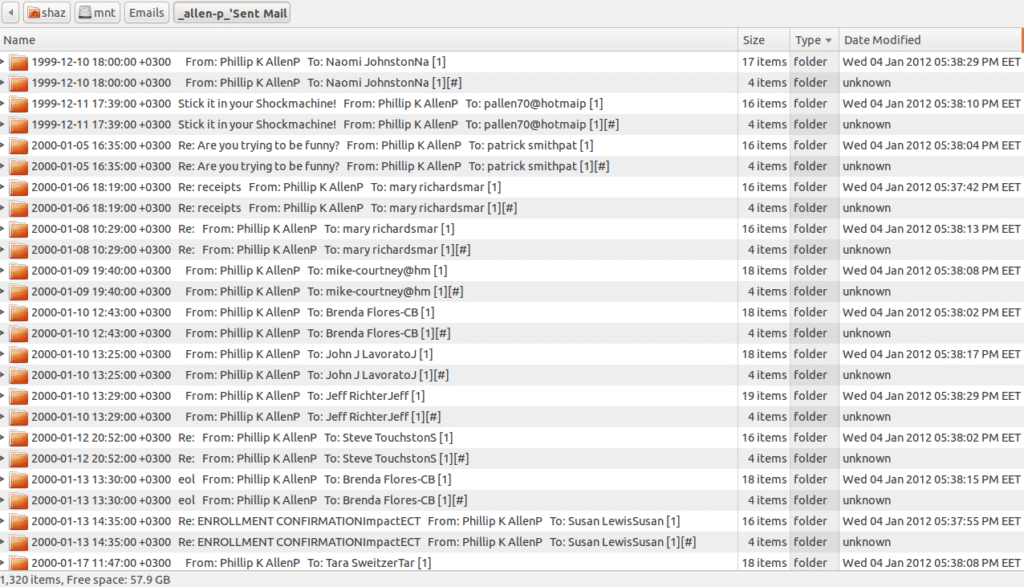Viewport: 1024px width, 587px height.
Task: Click folder icon of Shockmachine [1] row
Action: [x=19, y=103]
